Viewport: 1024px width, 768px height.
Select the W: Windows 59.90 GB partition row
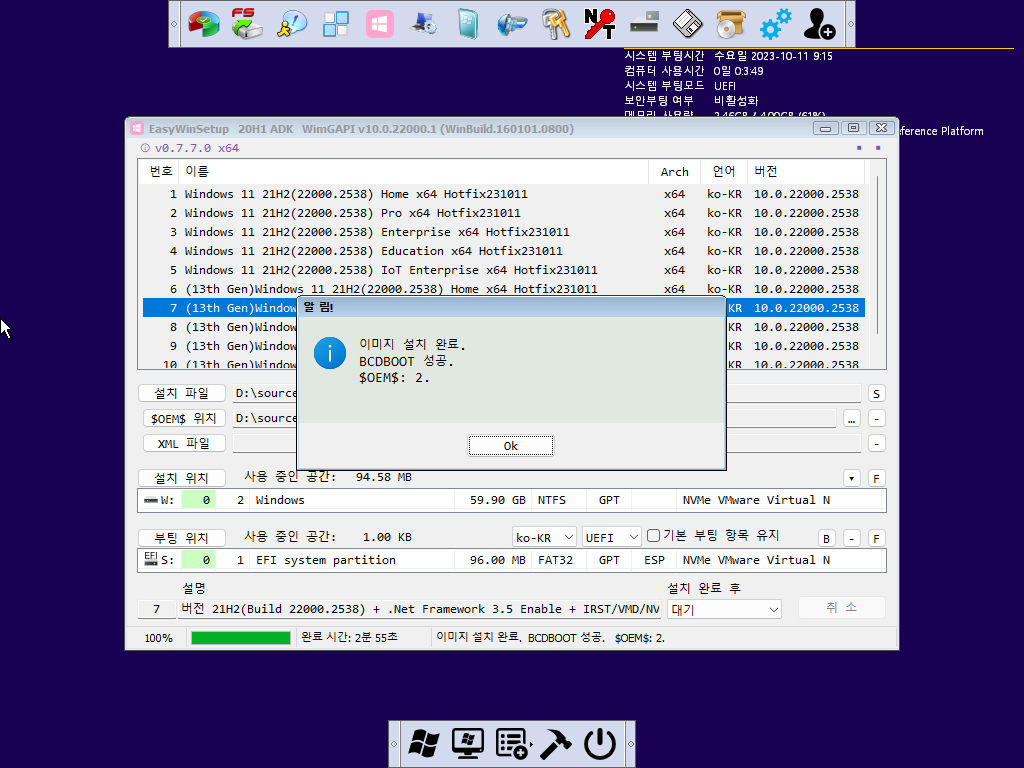pyautogui.click(x=511, y=500)
